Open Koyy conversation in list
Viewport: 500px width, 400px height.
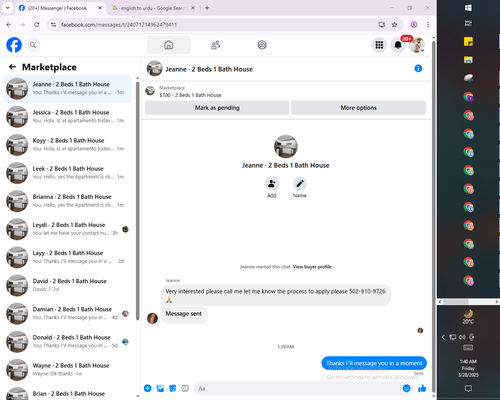point(67,145)
